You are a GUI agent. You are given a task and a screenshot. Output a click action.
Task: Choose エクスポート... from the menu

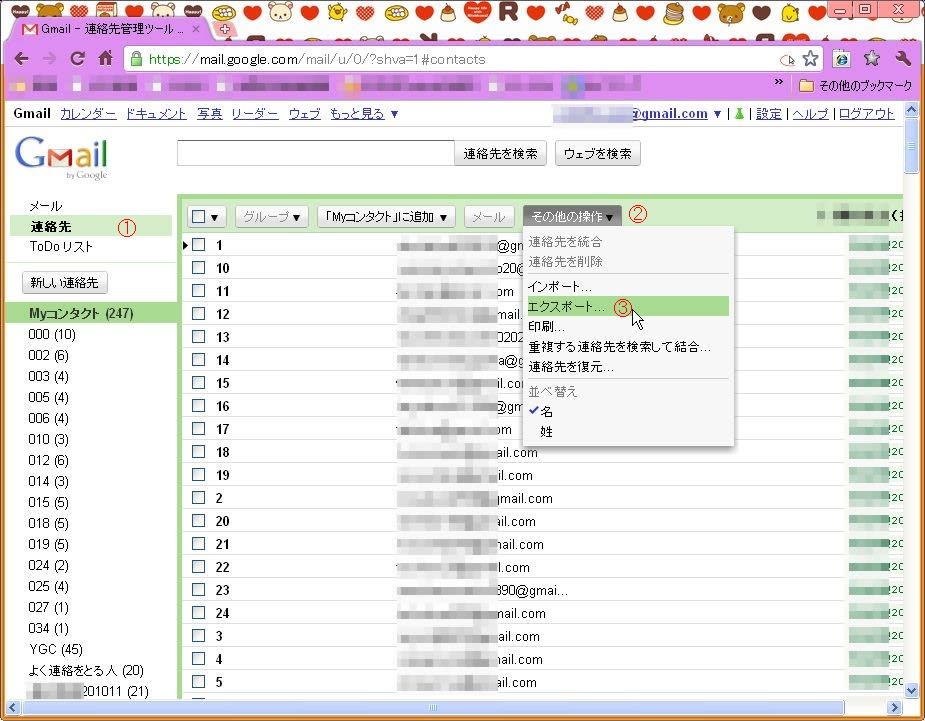pos(566,307)
